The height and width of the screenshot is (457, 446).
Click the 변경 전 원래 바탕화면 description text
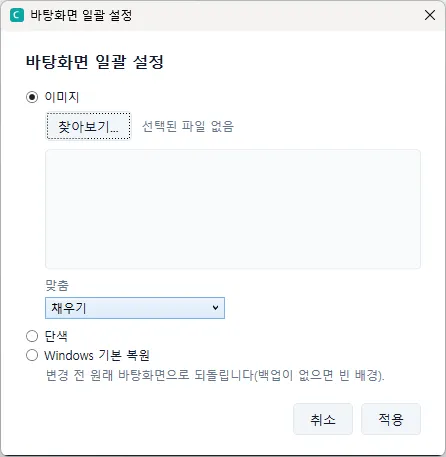215,375
